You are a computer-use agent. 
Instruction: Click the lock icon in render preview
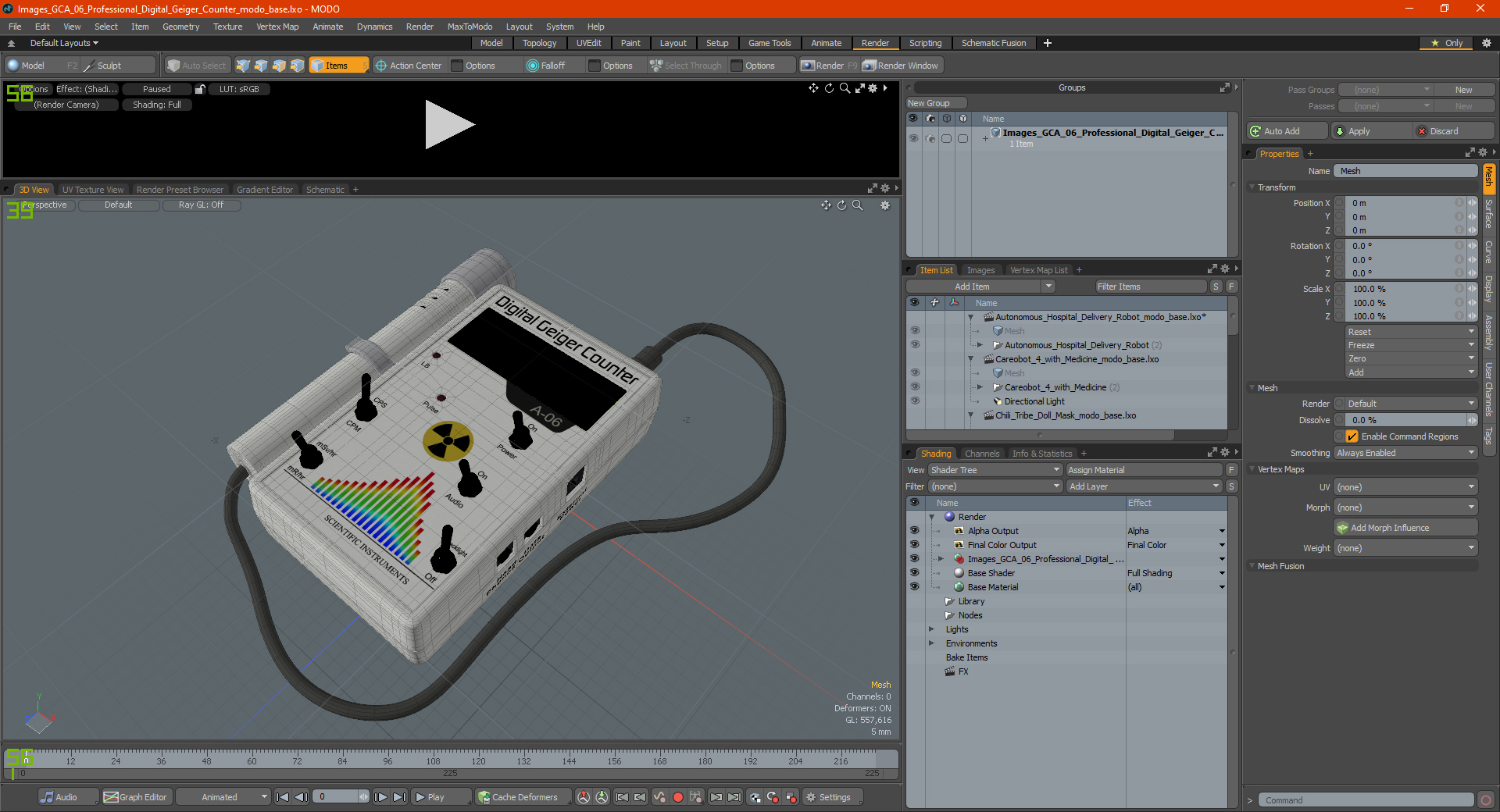200,89
